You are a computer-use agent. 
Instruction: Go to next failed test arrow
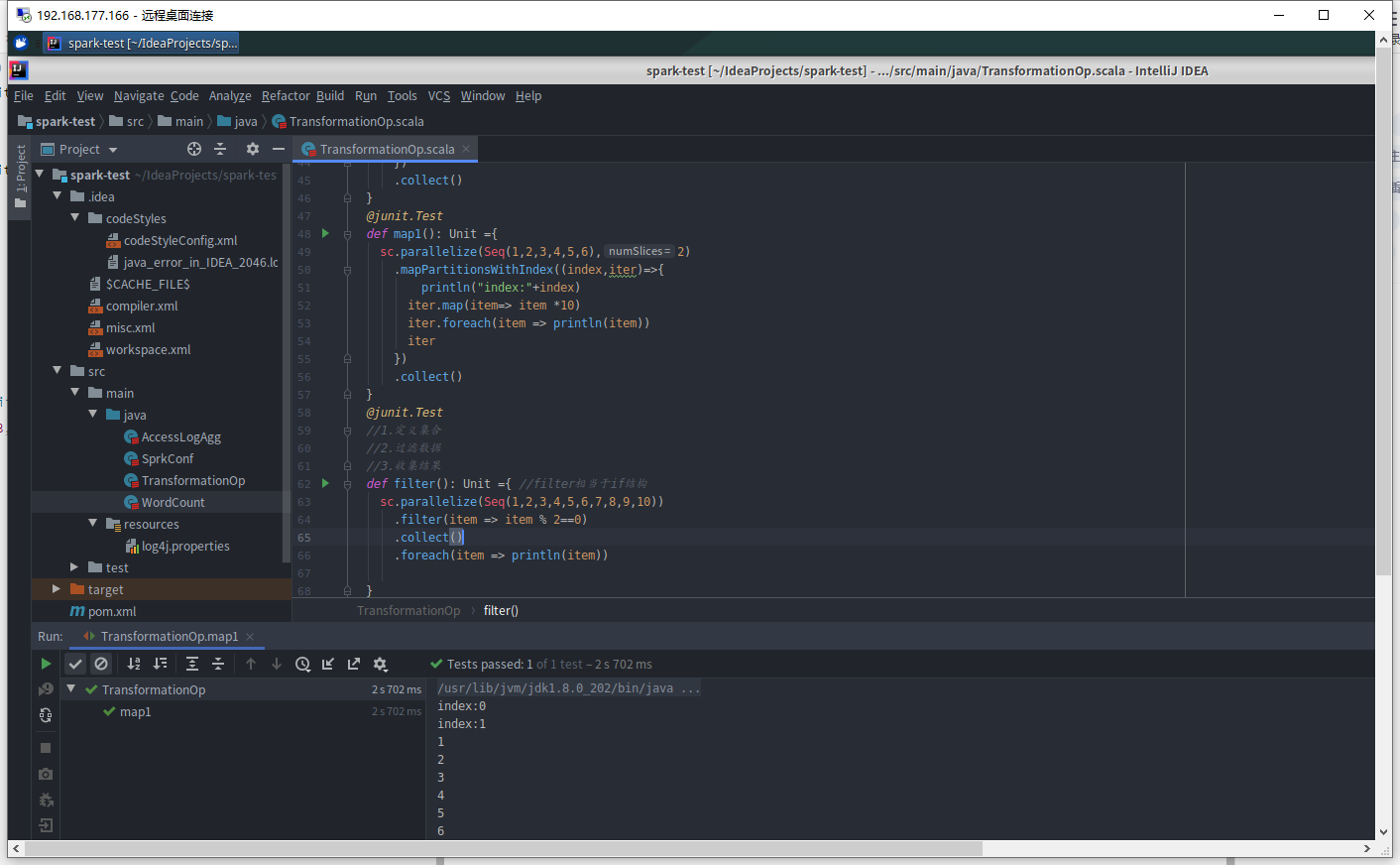pos(277,664)
